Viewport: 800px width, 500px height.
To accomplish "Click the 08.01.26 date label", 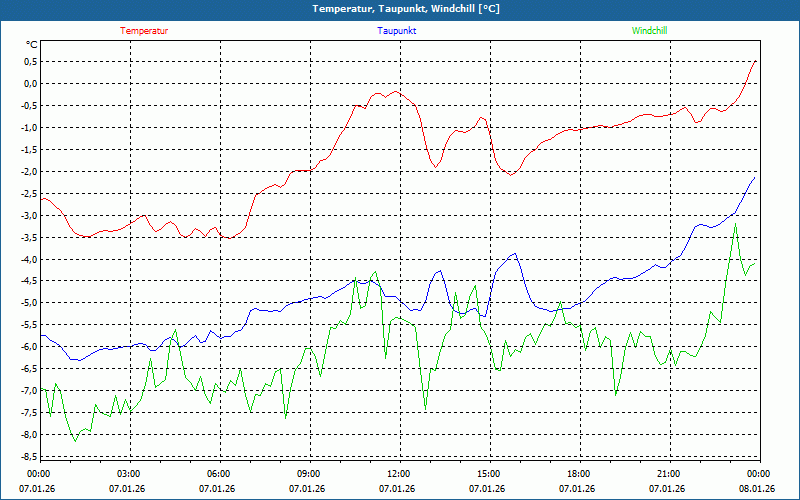I will pyautogui.click(x=757, y=489).
